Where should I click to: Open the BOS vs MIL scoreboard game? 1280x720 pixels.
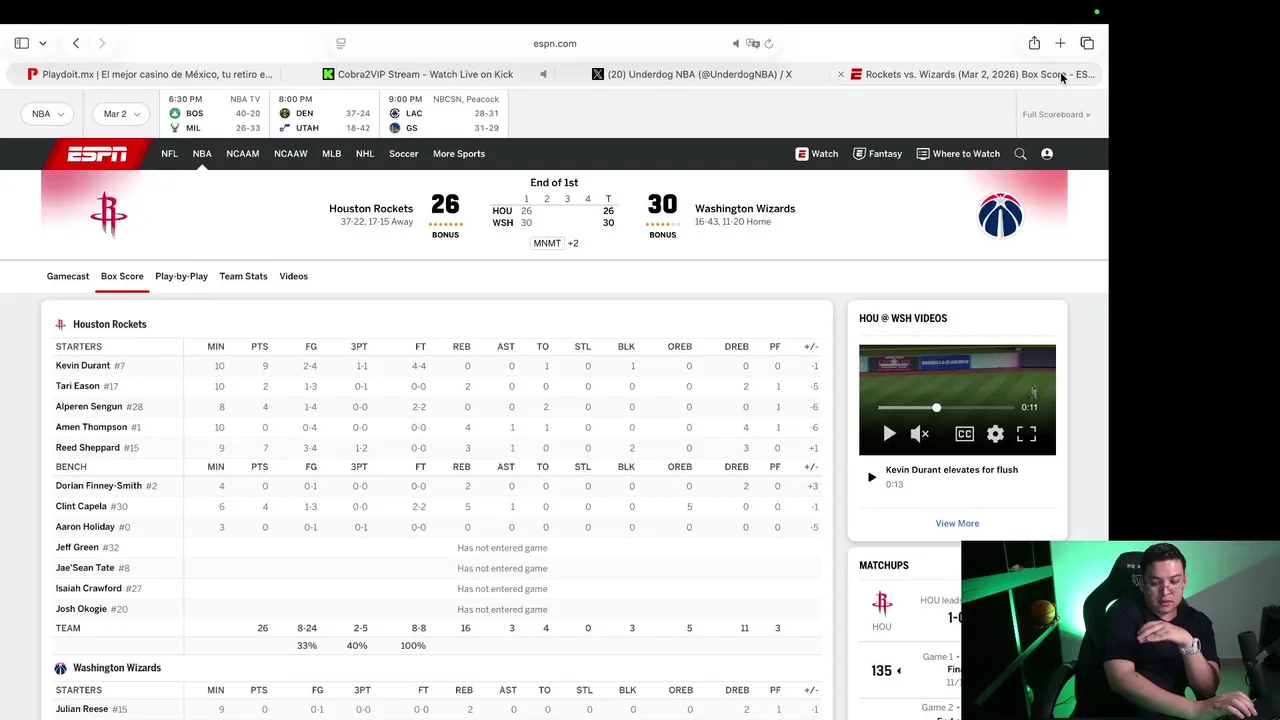click(x=214, y=114)
